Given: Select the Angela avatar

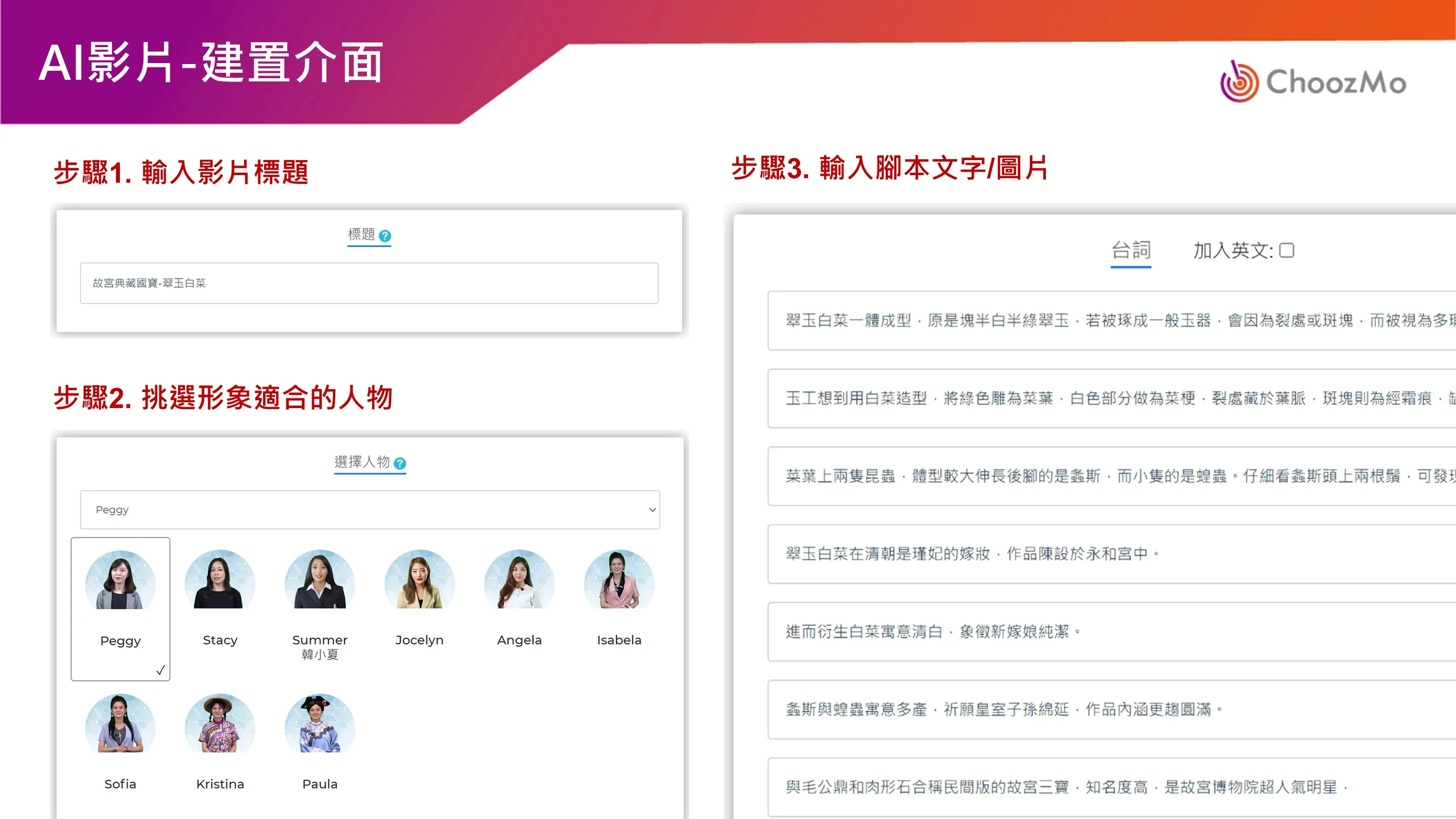Looking at the screenshot, I should [x=519, y=581].
